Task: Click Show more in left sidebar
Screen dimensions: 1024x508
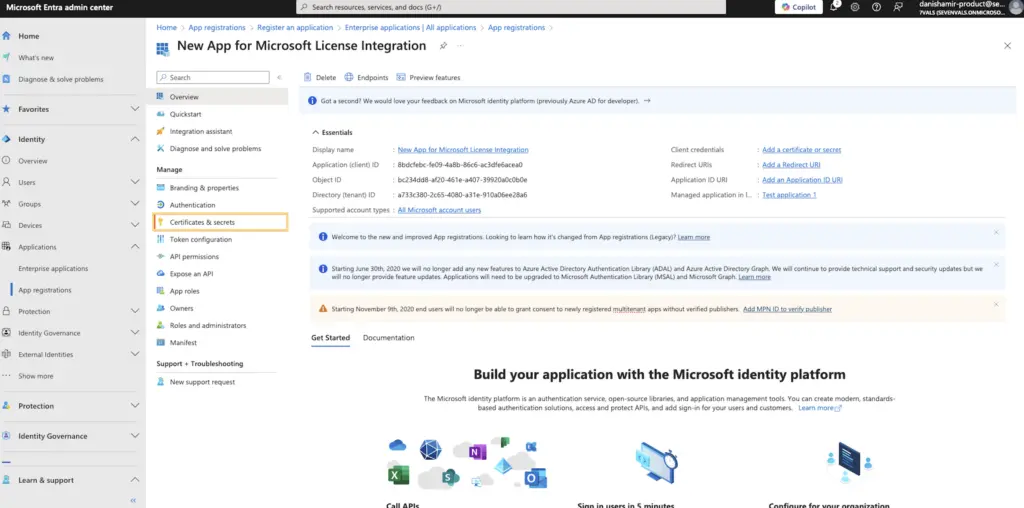Action: pos(36,376)
